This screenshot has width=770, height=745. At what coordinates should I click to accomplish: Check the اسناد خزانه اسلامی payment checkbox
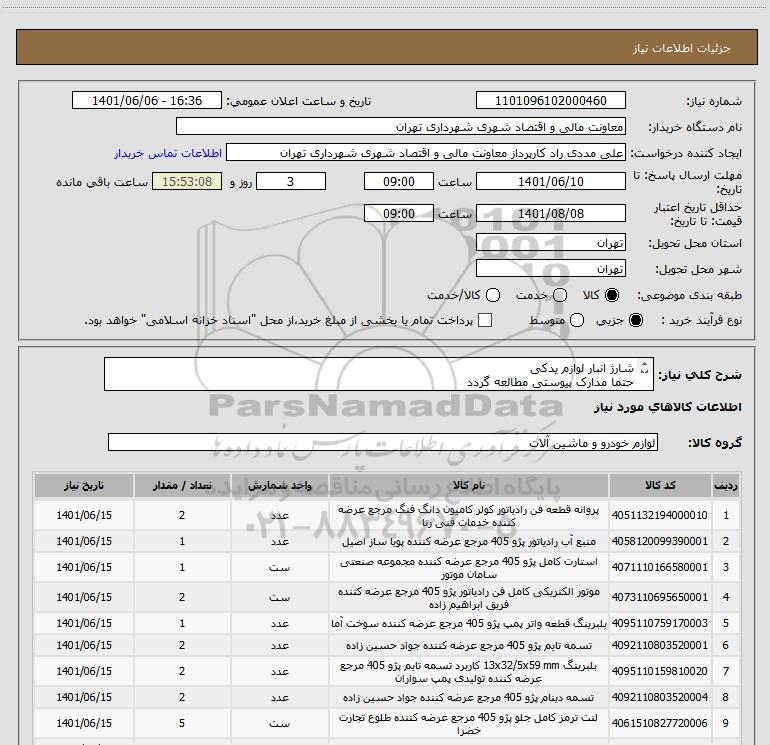click(485, 320)
